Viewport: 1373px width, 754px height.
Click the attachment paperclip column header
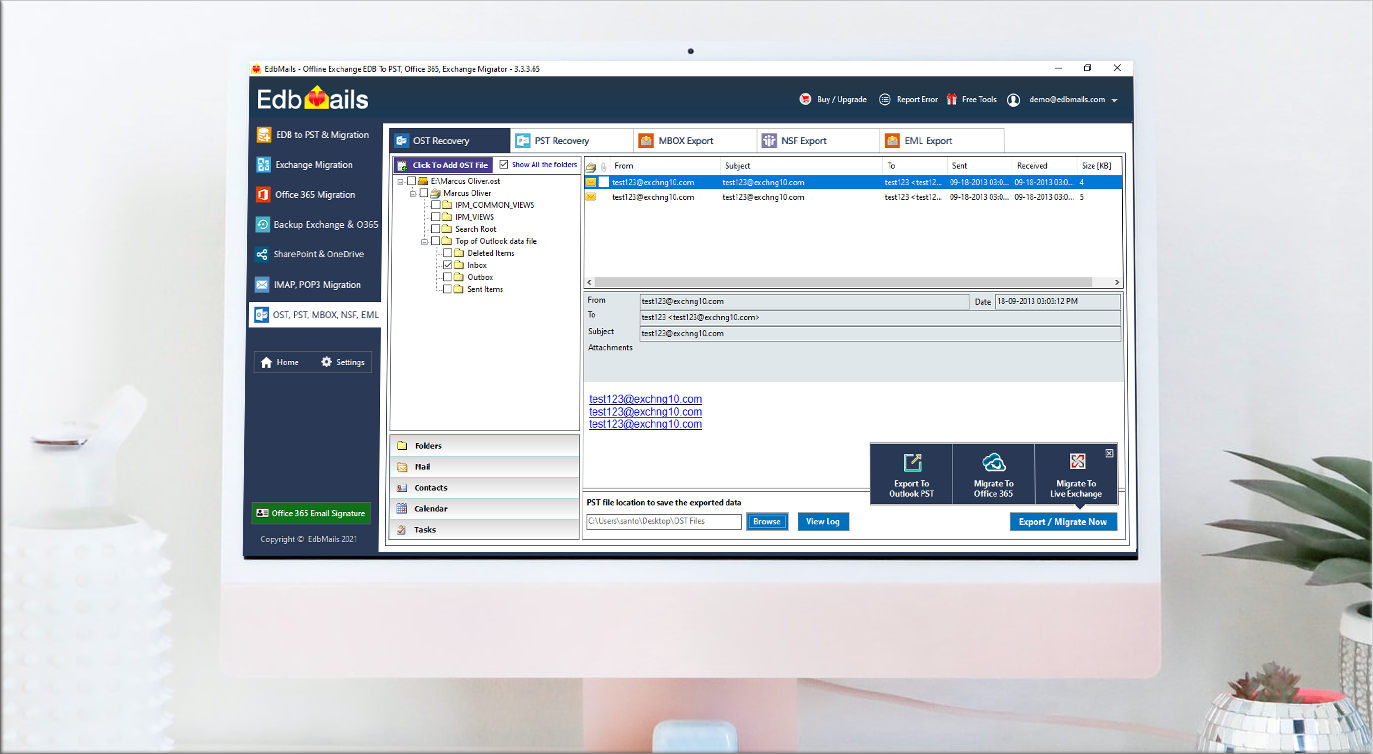pos(603,166)
